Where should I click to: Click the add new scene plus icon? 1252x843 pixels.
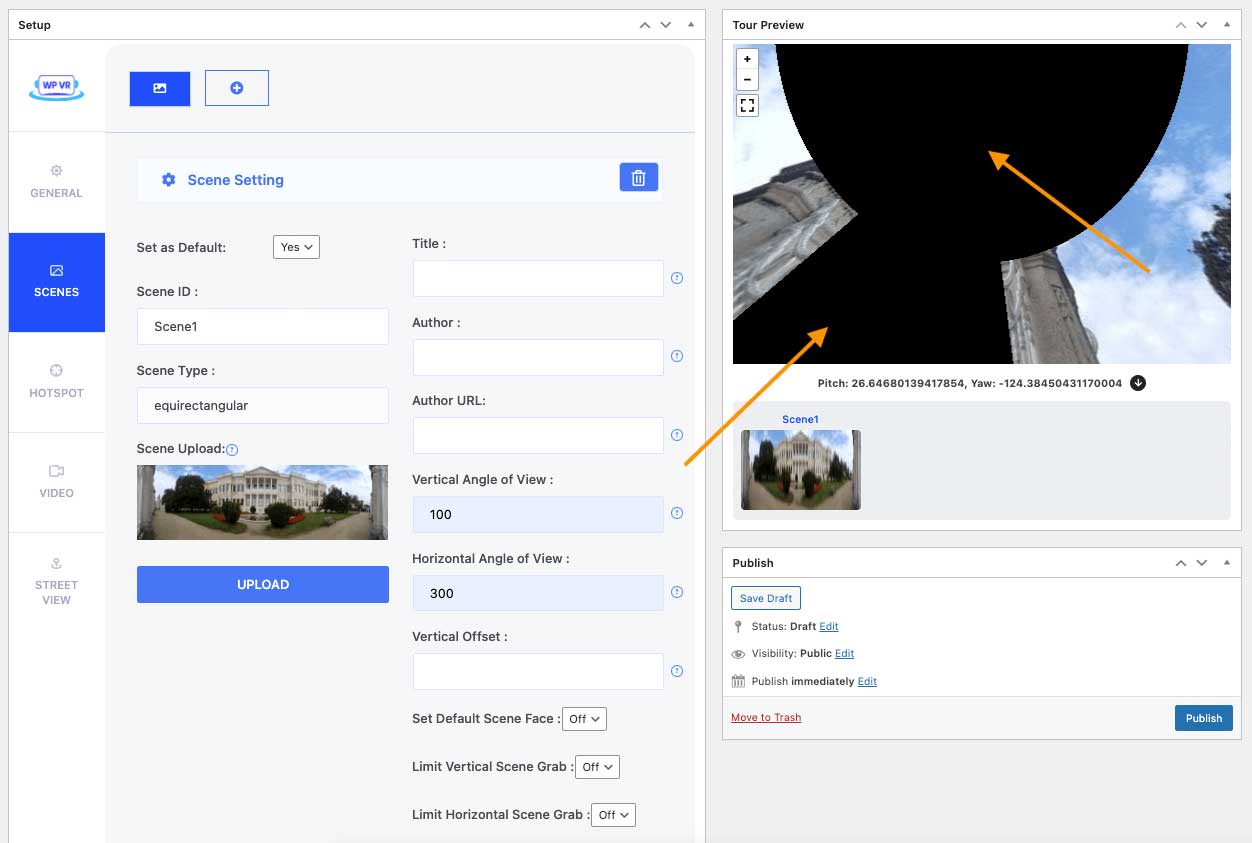pos(237,88)
